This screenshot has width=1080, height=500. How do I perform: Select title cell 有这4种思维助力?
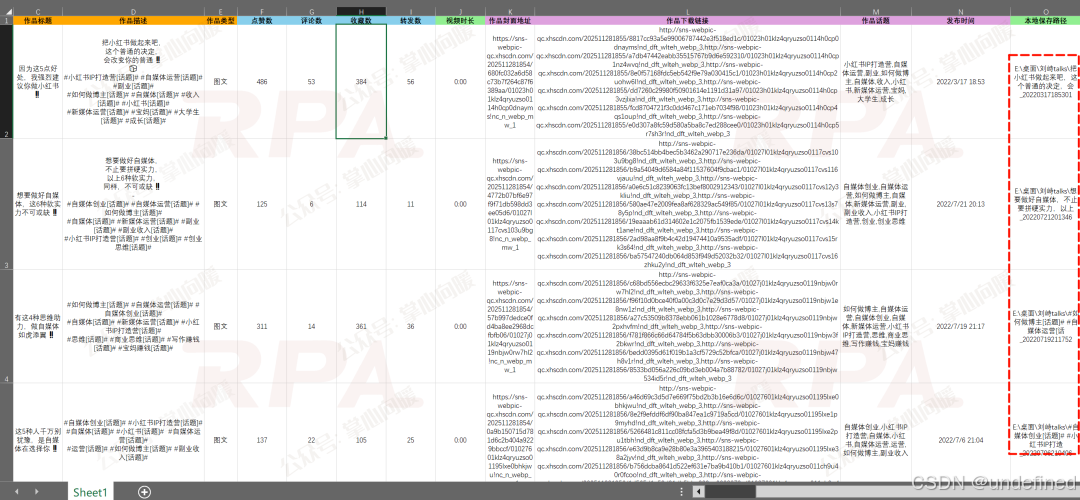[x=37, y=326]
